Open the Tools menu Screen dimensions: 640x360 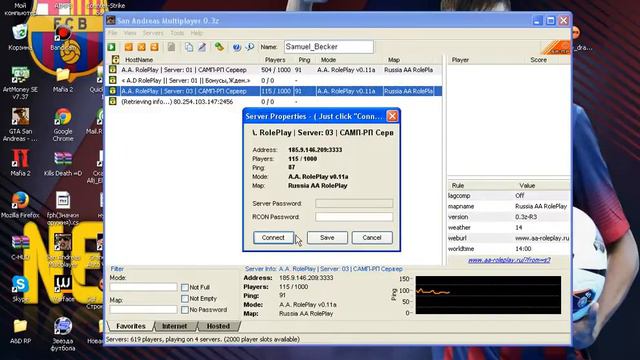[x=177, y=33]
